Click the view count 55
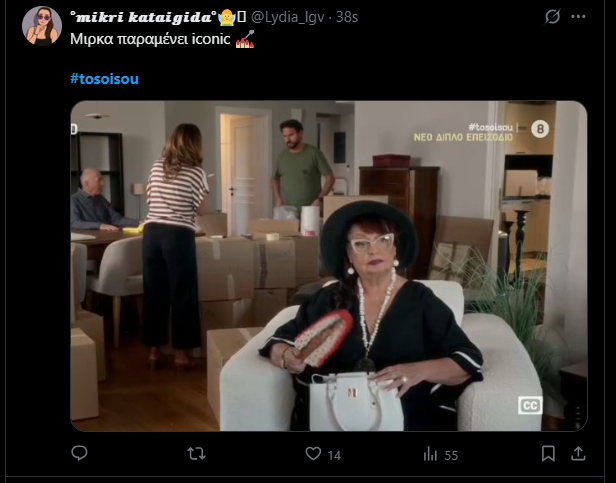Screen dimensions: 616x483 pos(451,455)
